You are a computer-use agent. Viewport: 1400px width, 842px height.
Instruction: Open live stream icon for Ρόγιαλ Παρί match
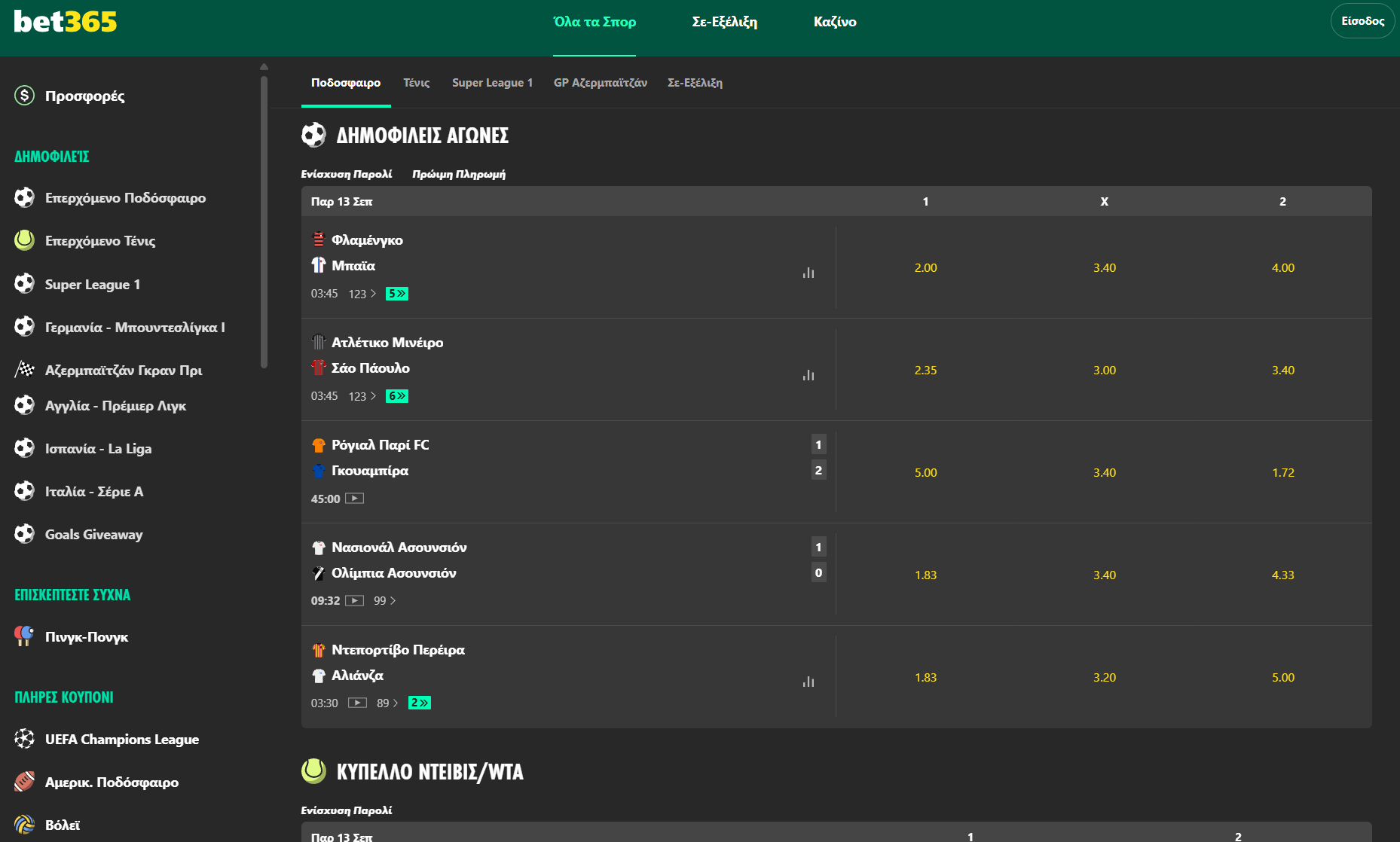[x=355, y=498]
